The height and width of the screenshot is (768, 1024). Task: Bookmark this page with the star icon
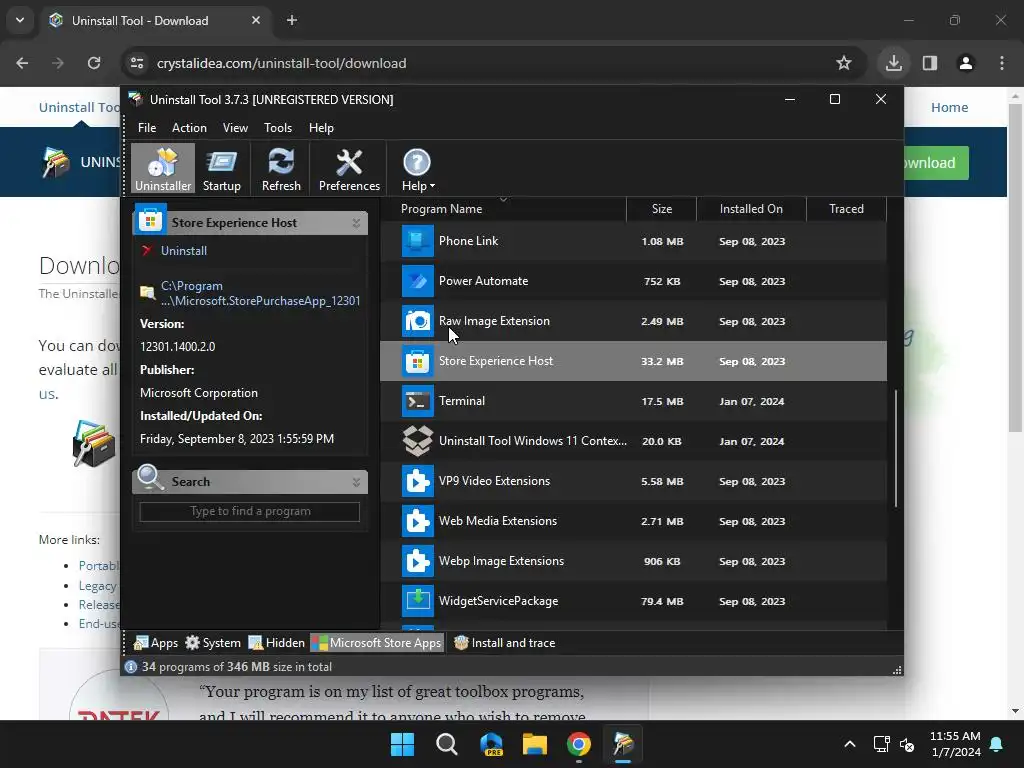[x=844, y=63]
